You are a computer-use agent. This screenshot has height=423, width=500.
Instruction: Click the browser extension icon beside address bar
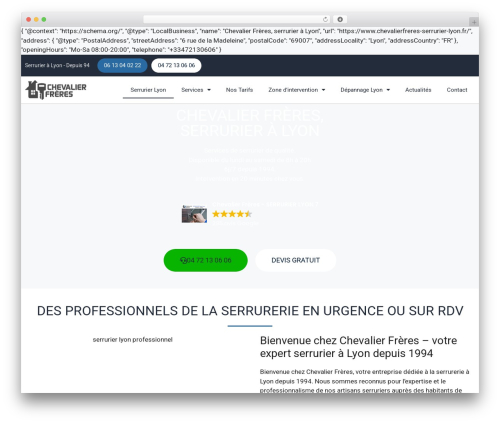(340, 19)
